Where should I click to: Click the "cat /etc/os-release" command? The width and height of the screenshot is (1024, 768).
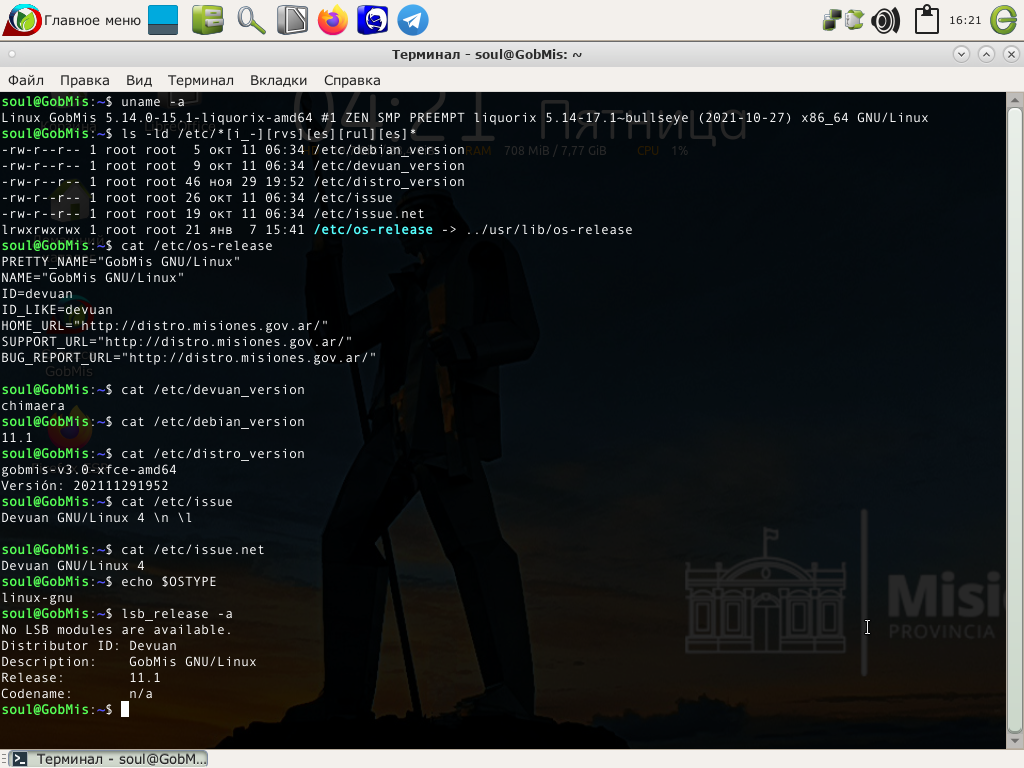(197, 246)
